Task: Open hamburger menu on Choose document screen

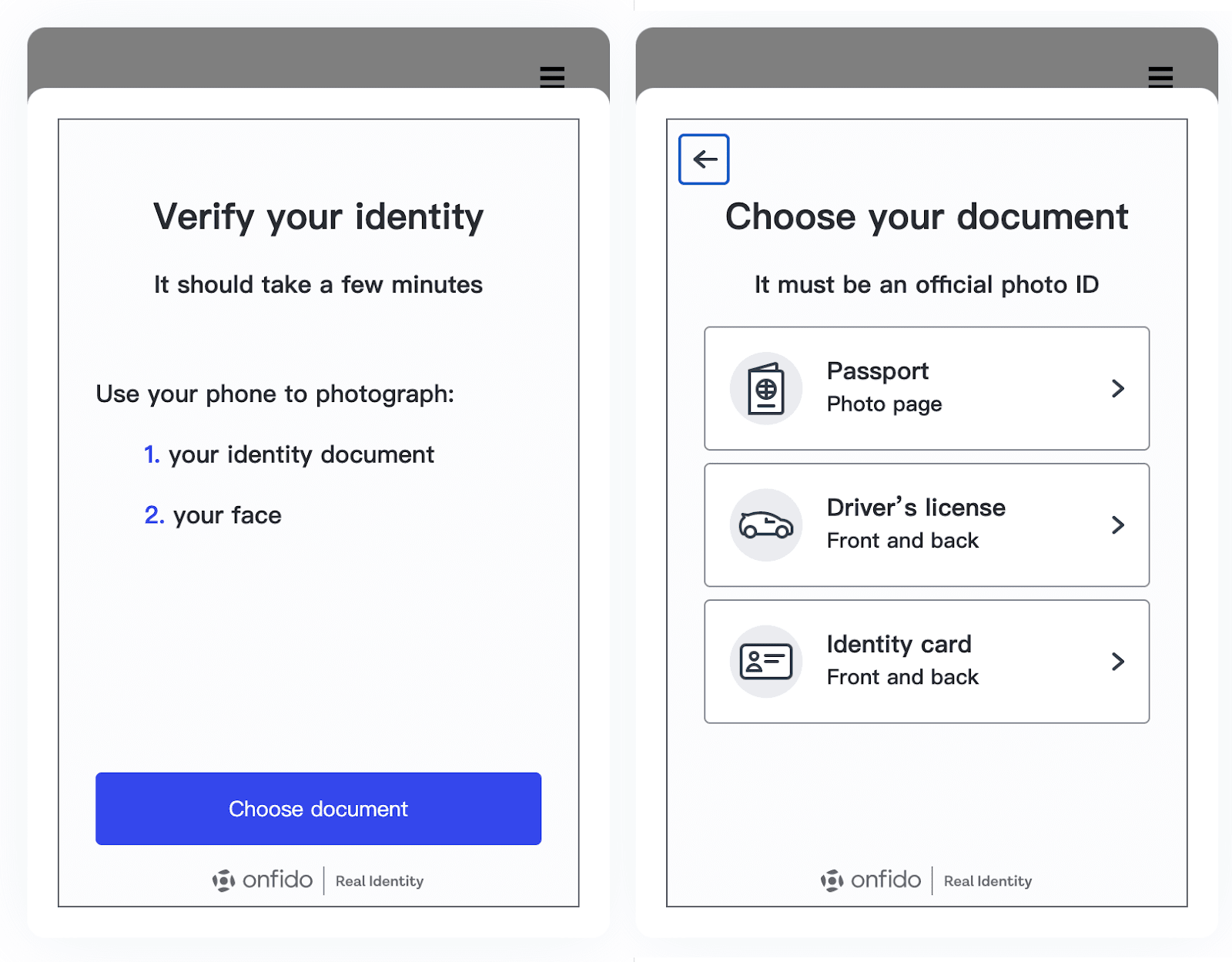Action: click(1160, 77)
